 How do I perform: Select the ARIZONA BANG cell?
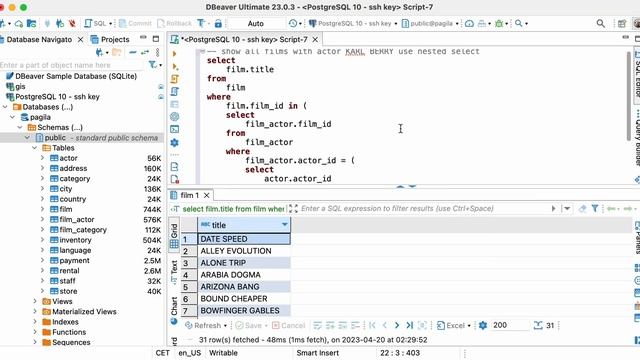point(244,287)
